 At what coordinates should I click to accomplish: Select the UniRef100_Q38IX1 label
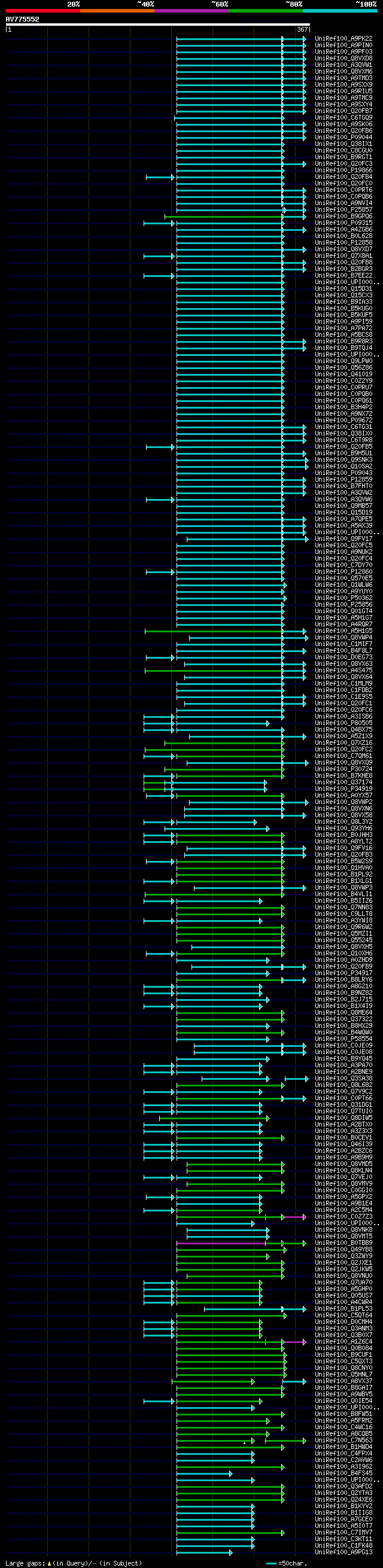[344, 144]
